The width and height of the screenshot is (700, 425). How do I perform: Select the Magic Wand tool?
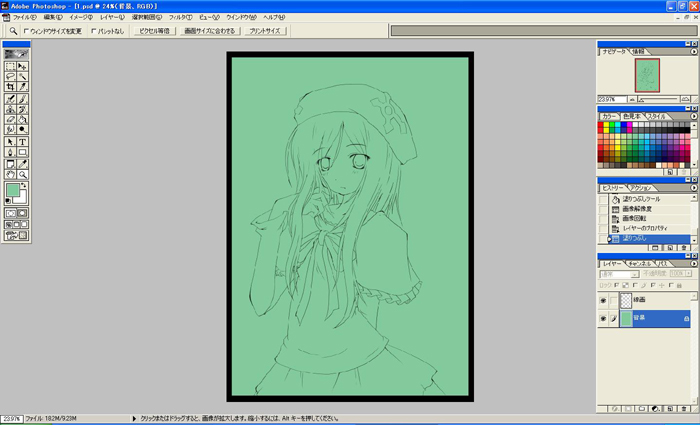click(22, 77)
